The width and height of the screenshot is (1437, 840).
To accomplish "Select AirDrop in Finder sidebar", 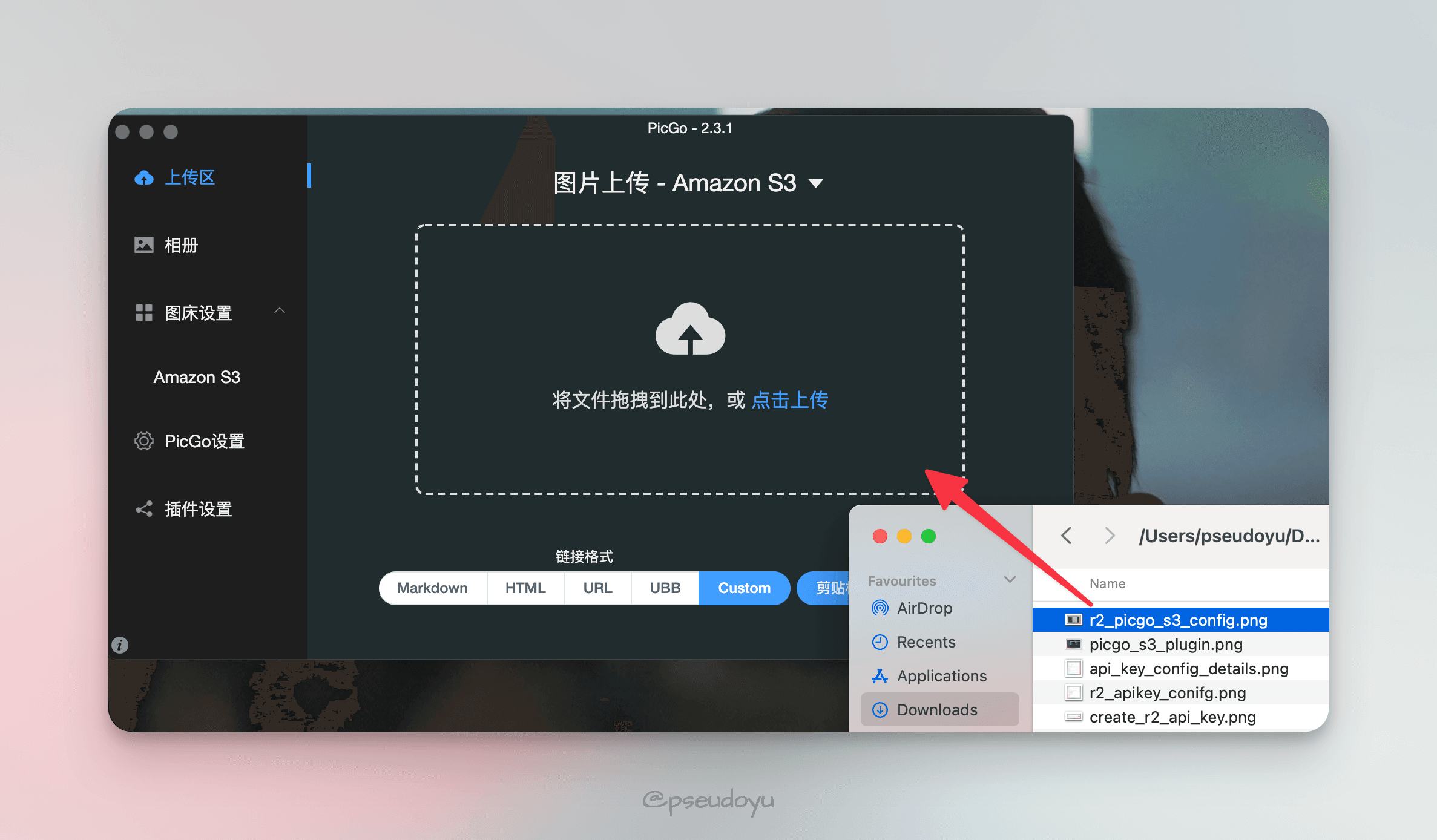I will [x=922, y=610].
